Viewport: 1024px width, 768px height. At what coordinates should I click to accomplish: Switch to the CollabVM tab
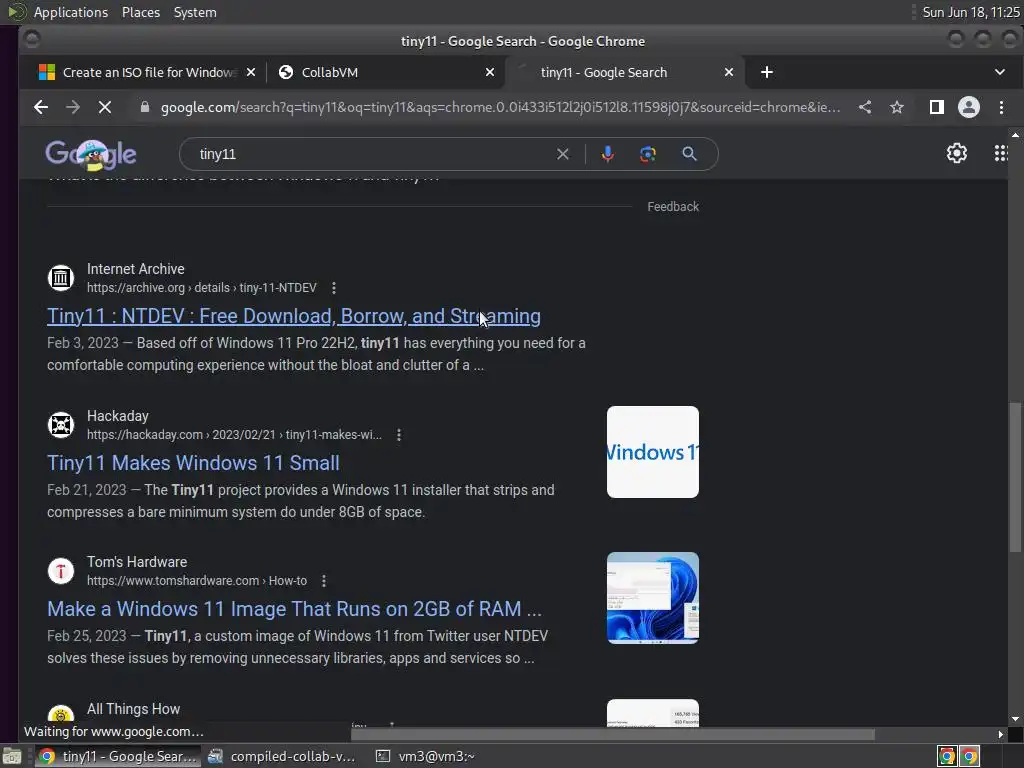tap(385, 72)
